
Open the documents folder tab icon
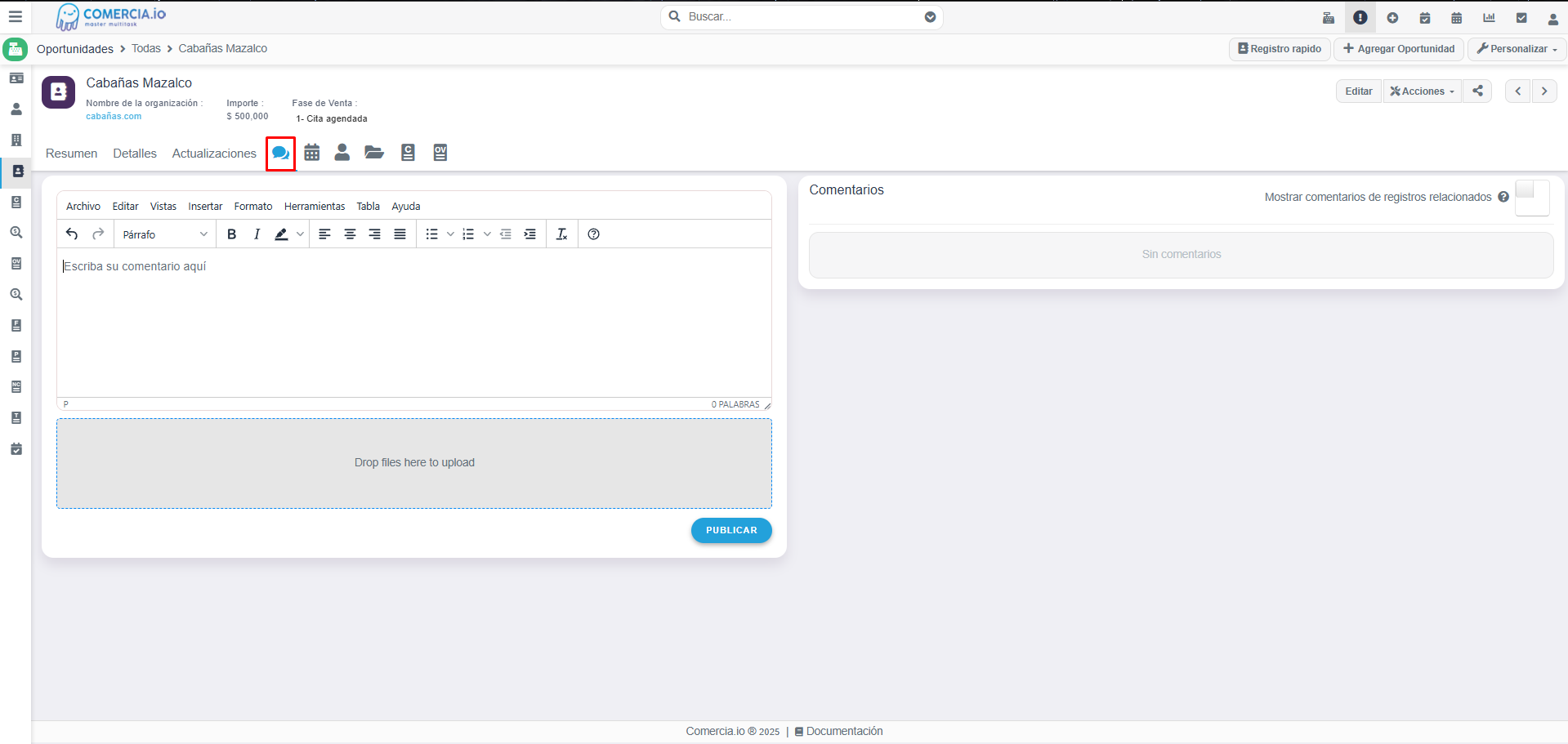tap(374, 153)
